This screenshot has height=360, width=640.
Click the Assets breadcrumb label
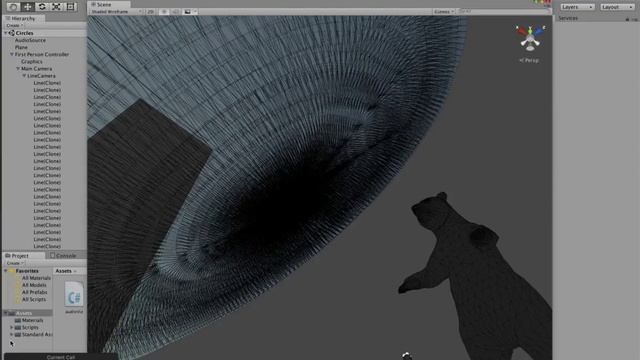pos(63,271)
